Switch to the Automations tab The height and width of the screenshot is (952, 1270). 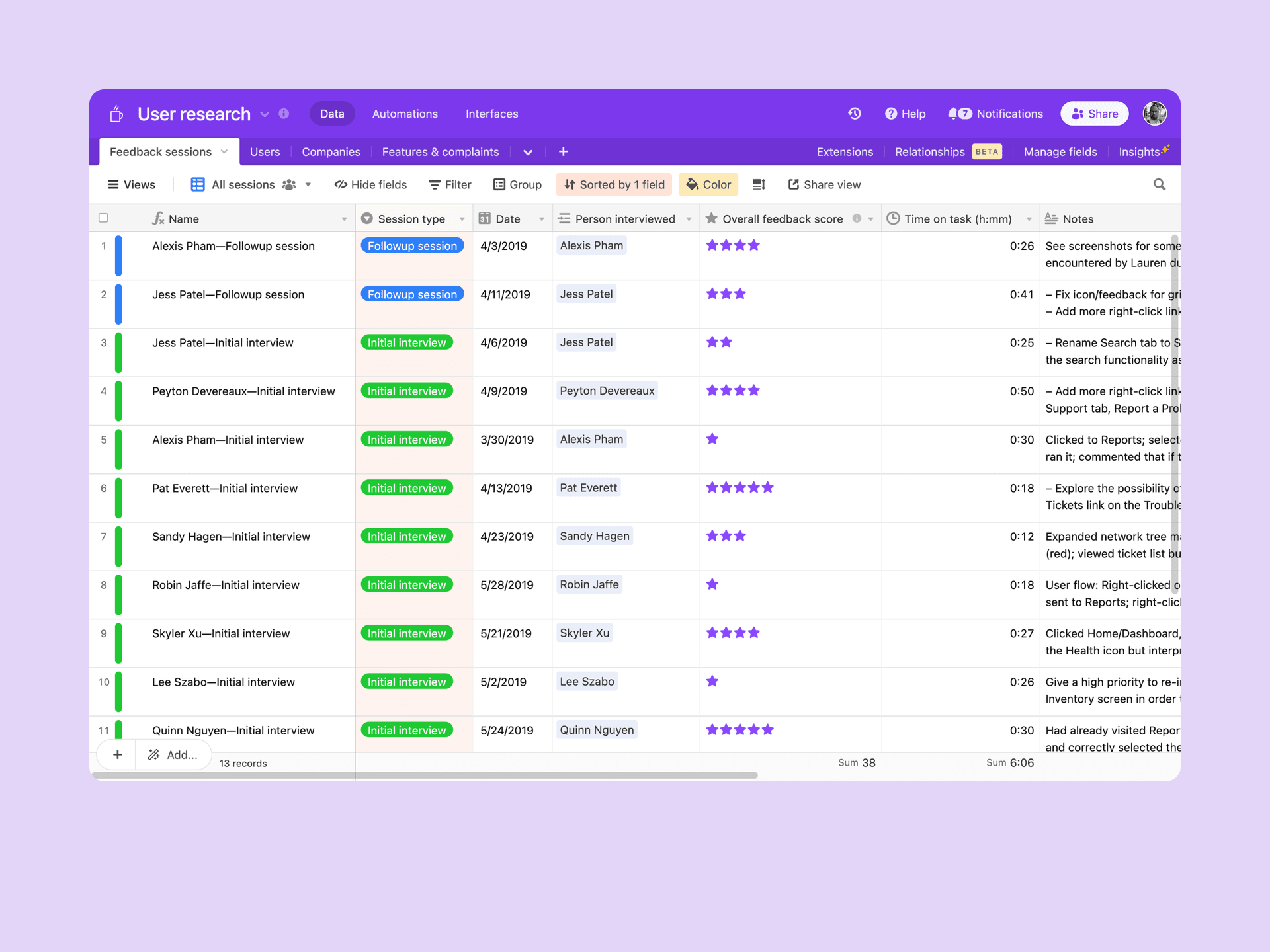pyautogui.click(x=405, y=114)
